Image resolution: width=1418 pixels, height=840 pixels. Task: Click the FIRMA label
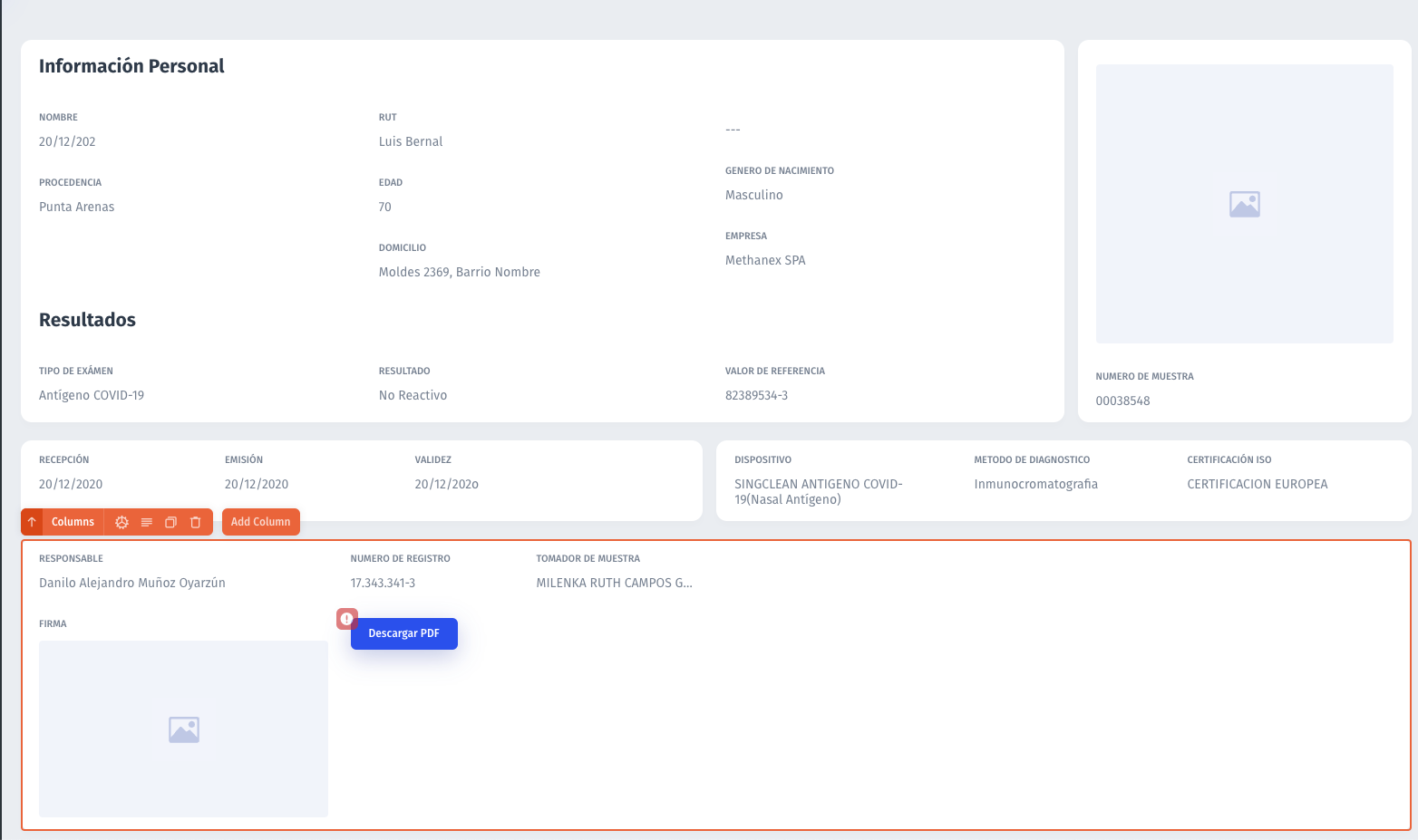(x=53, y=623)
